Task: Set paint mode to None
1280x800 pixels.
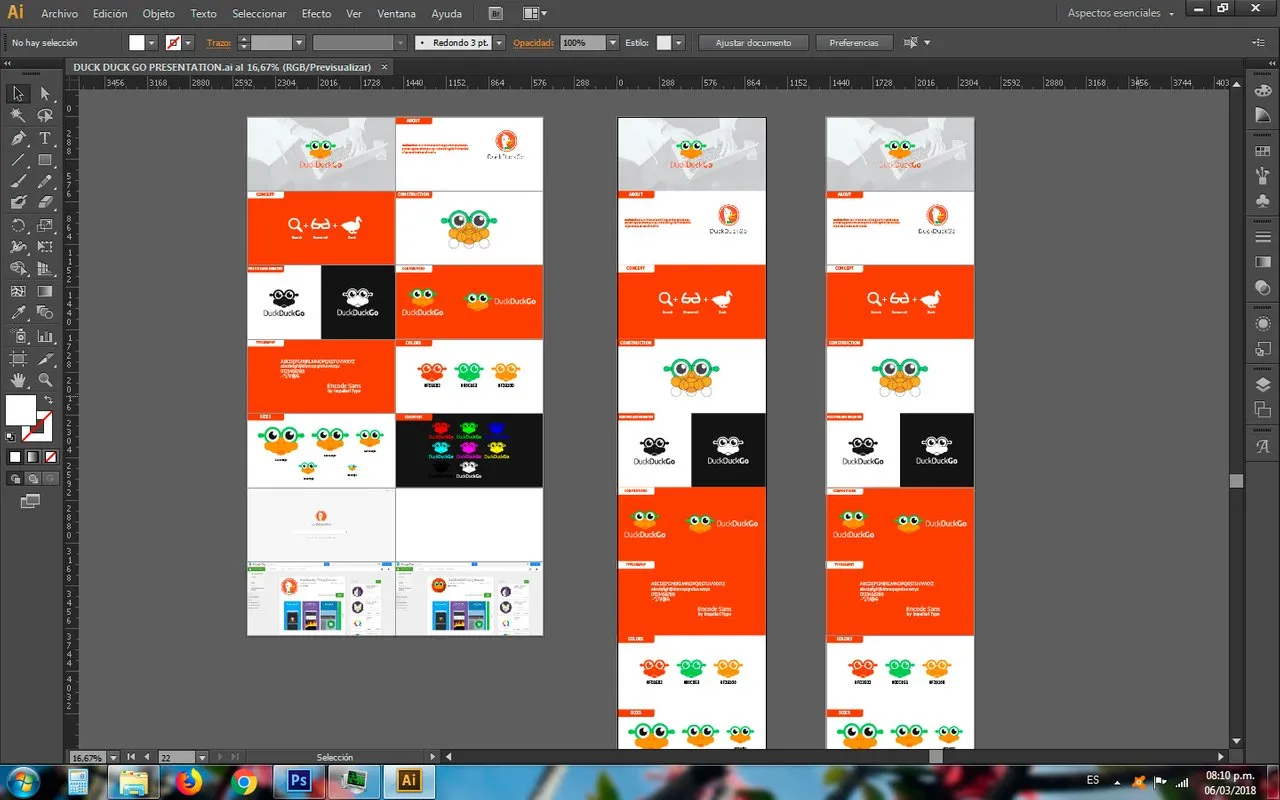Action: point(49,457)
